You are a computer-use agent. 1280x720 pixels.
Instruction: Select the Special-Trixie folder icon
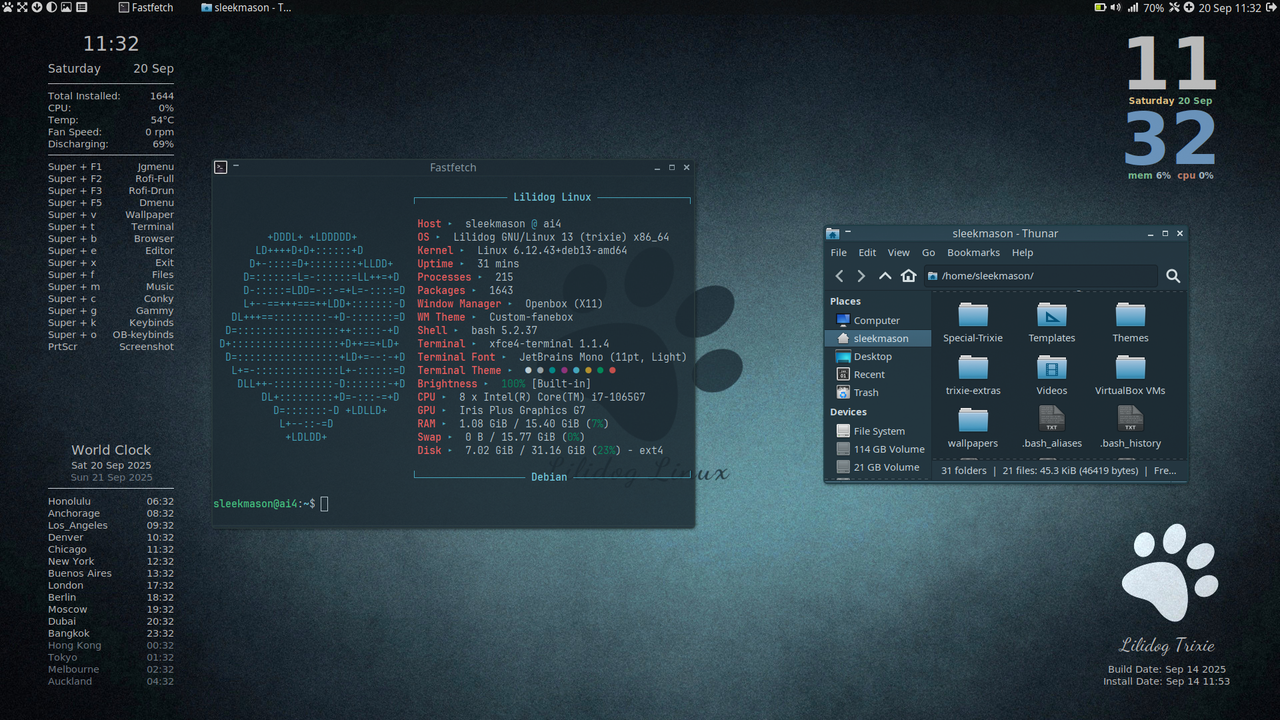(x=973, y=314)
